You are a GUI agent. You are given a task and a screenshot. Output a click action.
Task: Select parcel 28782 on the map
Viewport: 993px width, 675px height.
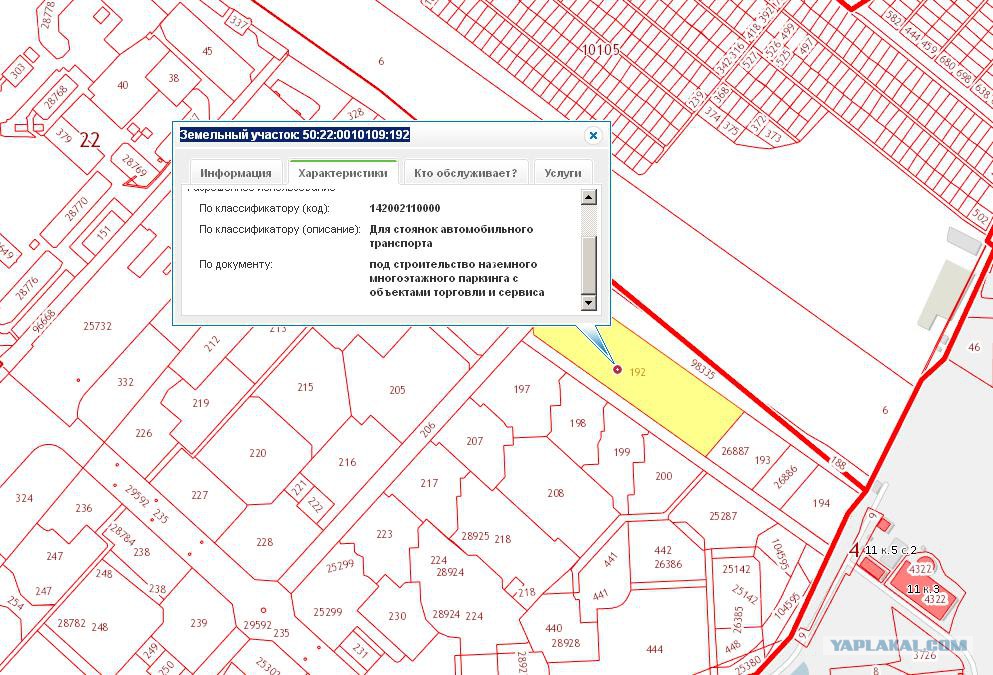[x=71, y=623]
